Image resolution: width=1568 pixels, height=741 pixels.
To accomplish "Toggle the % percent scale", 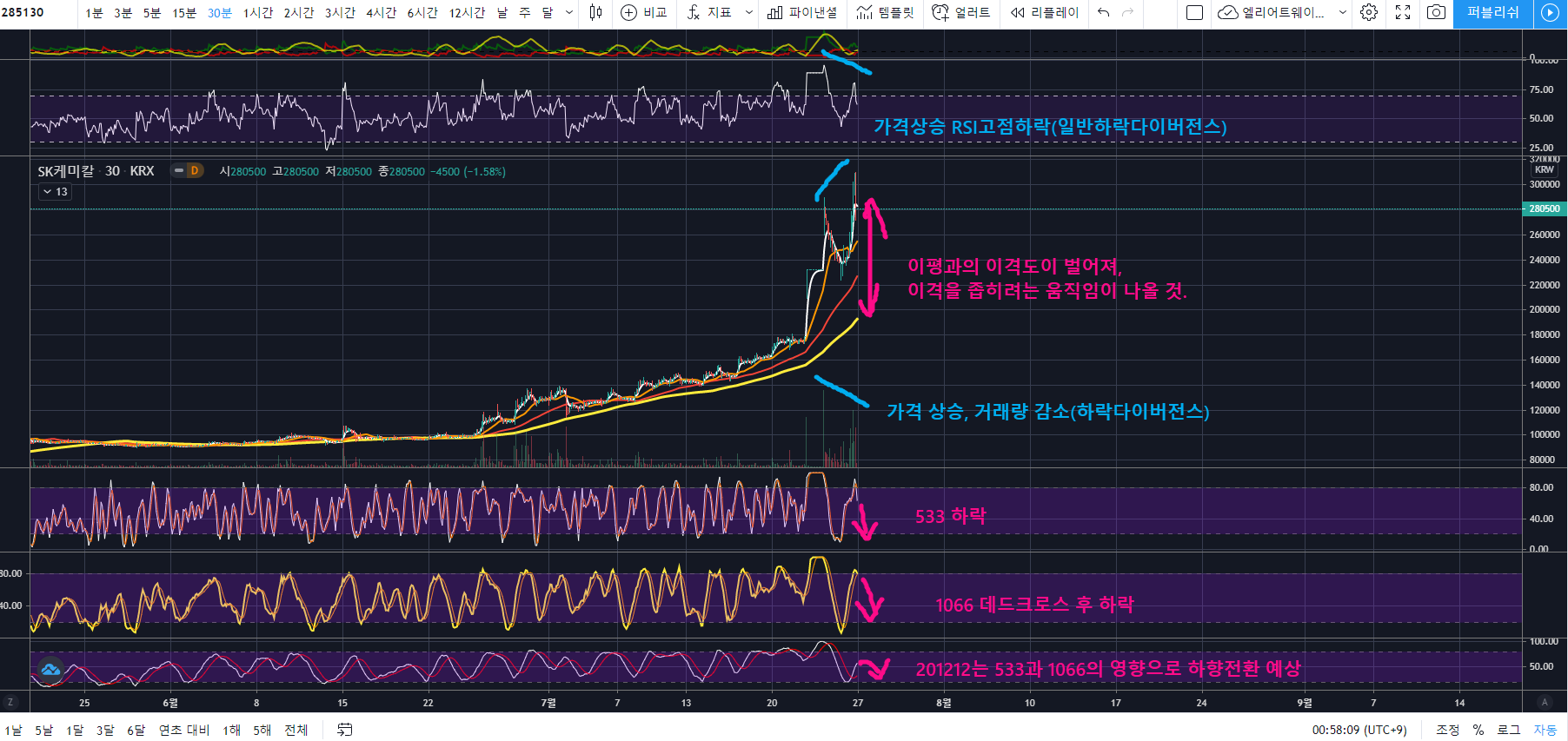I will (1478, 730).
